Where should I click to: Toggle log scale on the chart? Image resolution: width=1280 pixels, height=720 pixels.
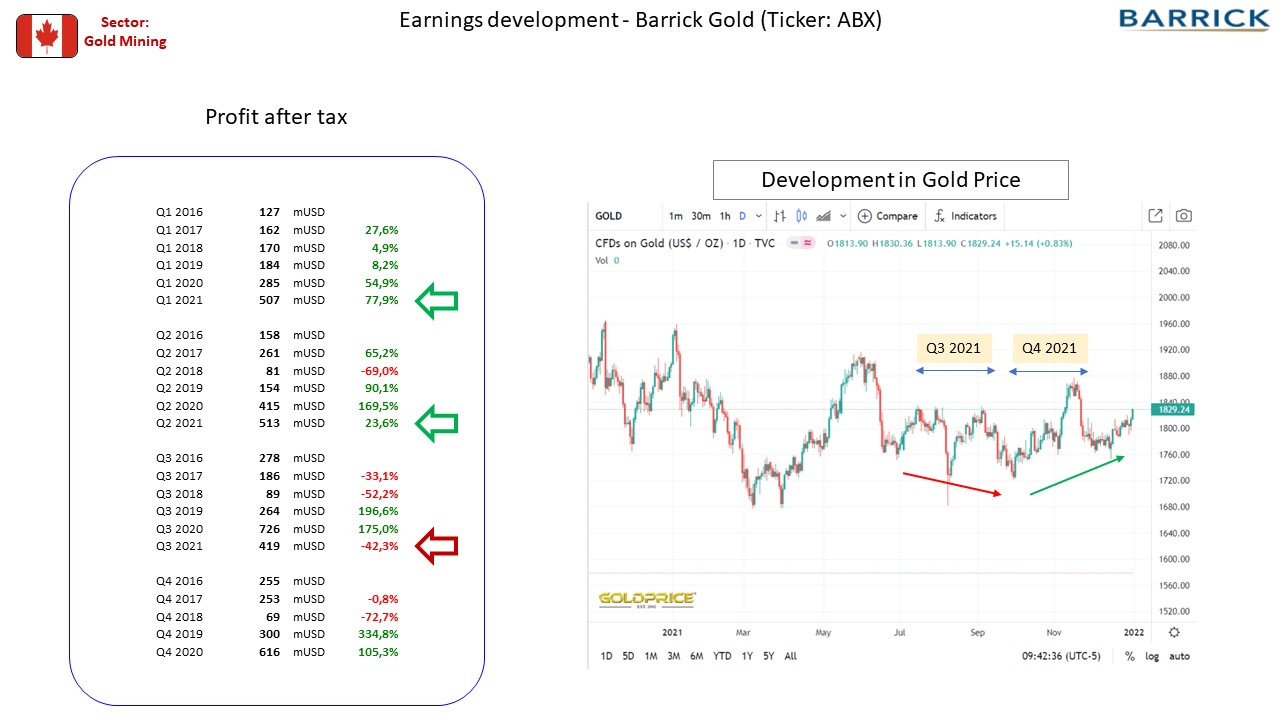click(x=1152, y=656)
